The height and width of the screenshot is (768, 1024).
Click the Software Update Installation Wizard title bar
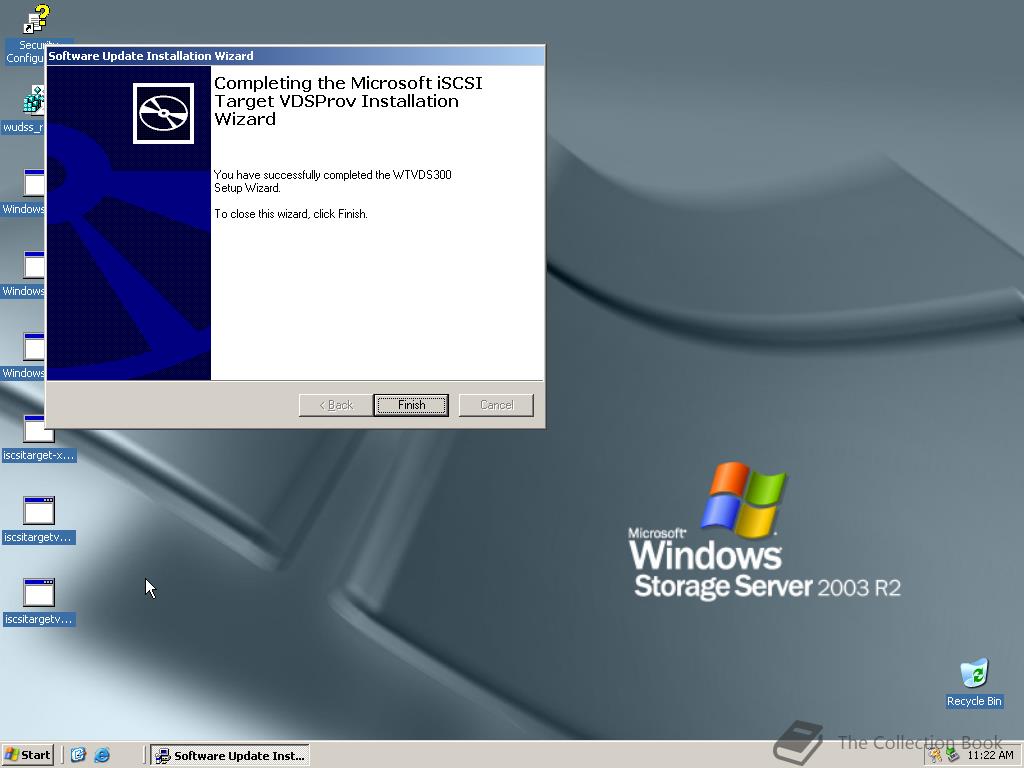coord(295,56)
